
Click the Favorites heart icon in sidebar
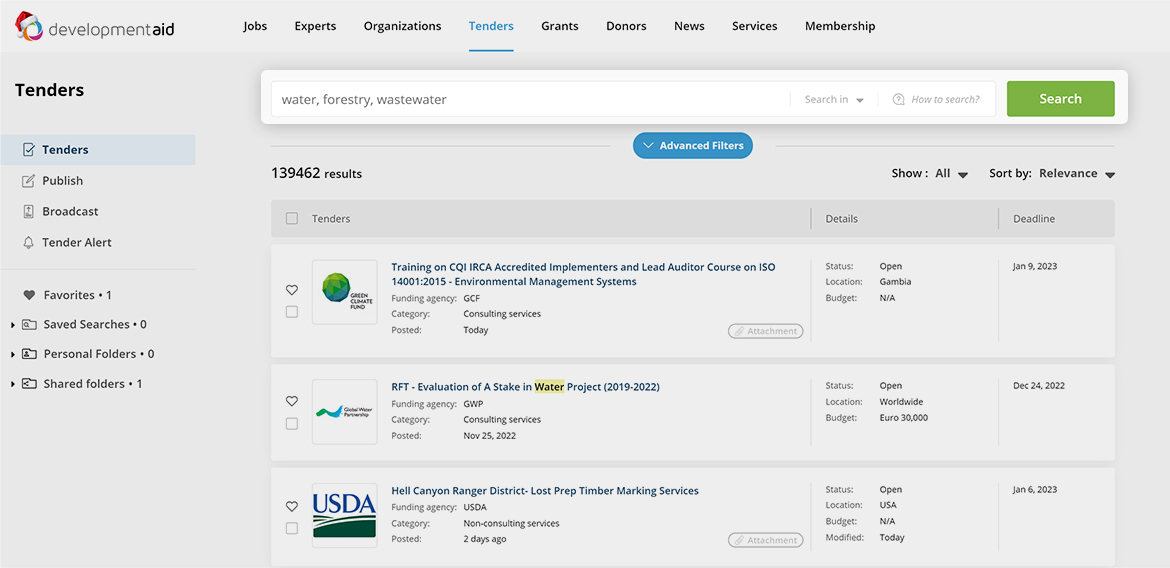[29, 295]
